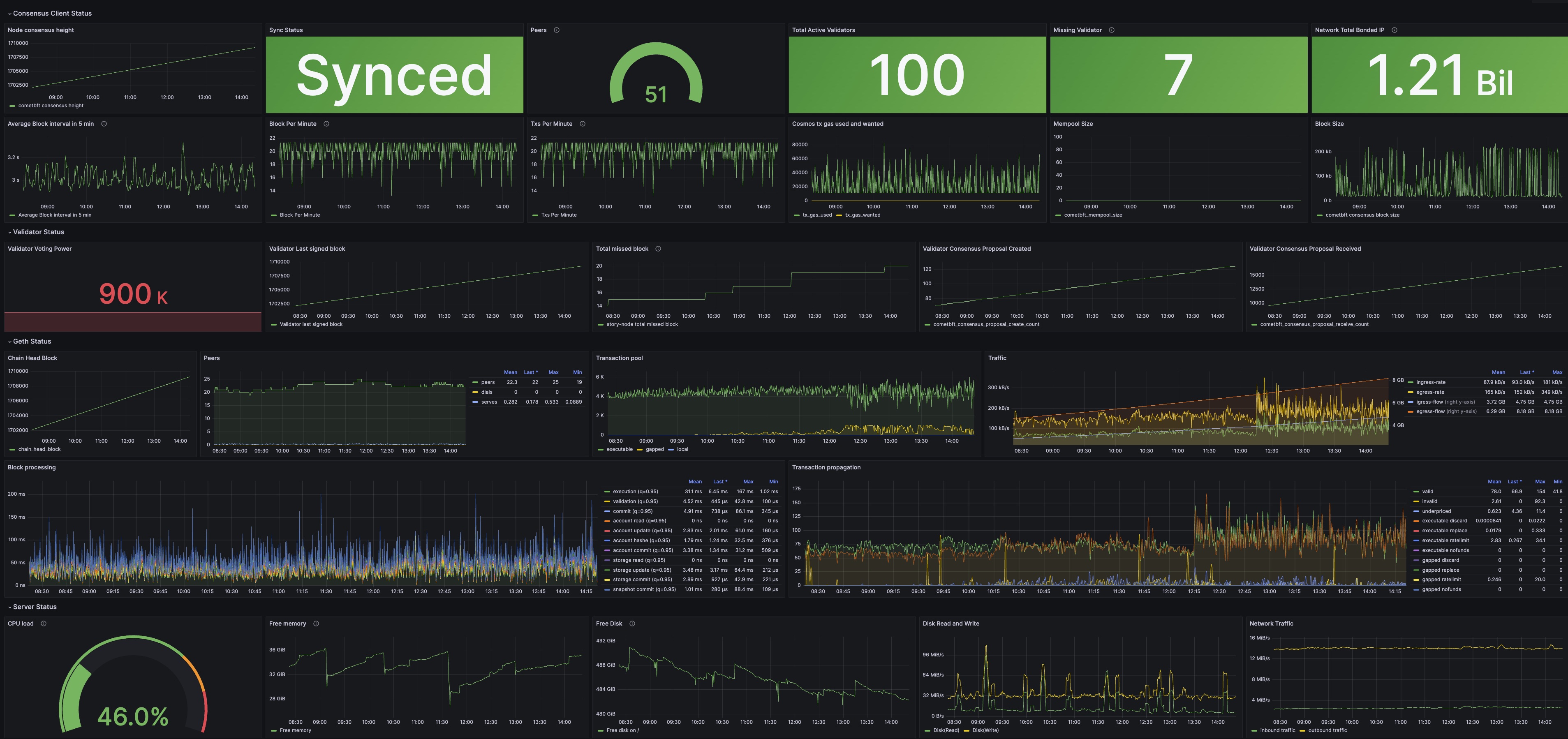Click the info icon beside Peers gauge title
Screen dimensions: 1568x739
pyautogui.click(x=556, y=30)
